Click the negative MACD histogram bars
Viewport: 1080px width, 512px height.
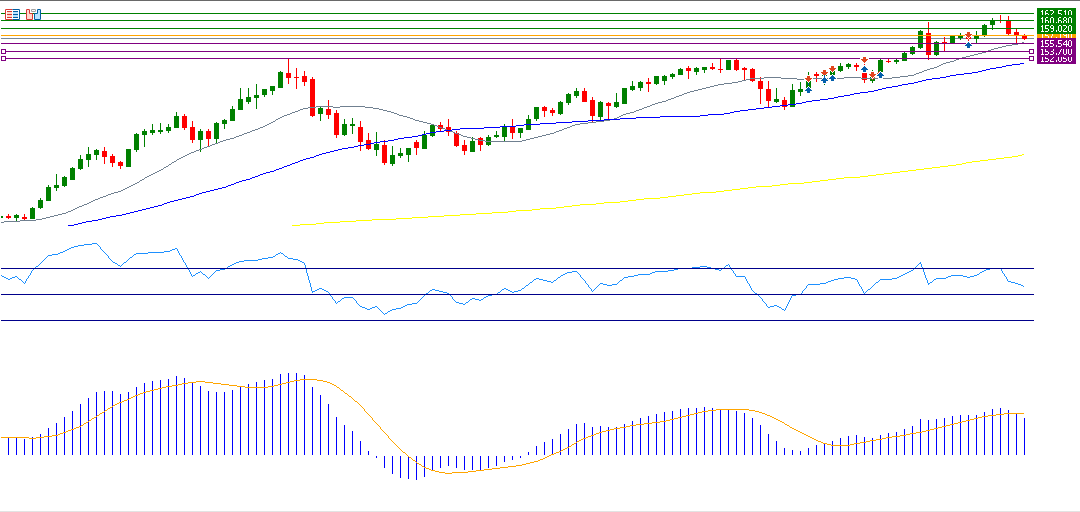click(x=410, y=467)
